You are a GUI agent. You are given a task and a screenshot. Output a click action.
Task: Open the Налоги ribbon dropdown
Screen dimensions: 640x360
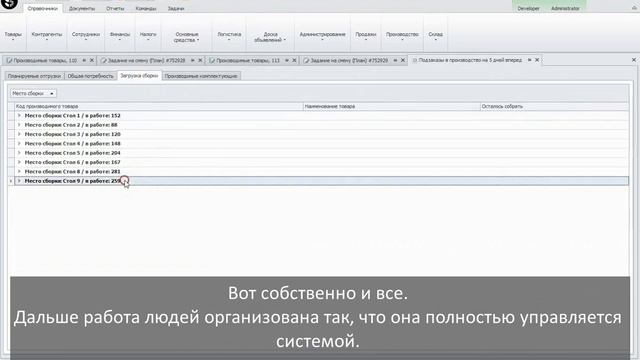pos(148,36)
